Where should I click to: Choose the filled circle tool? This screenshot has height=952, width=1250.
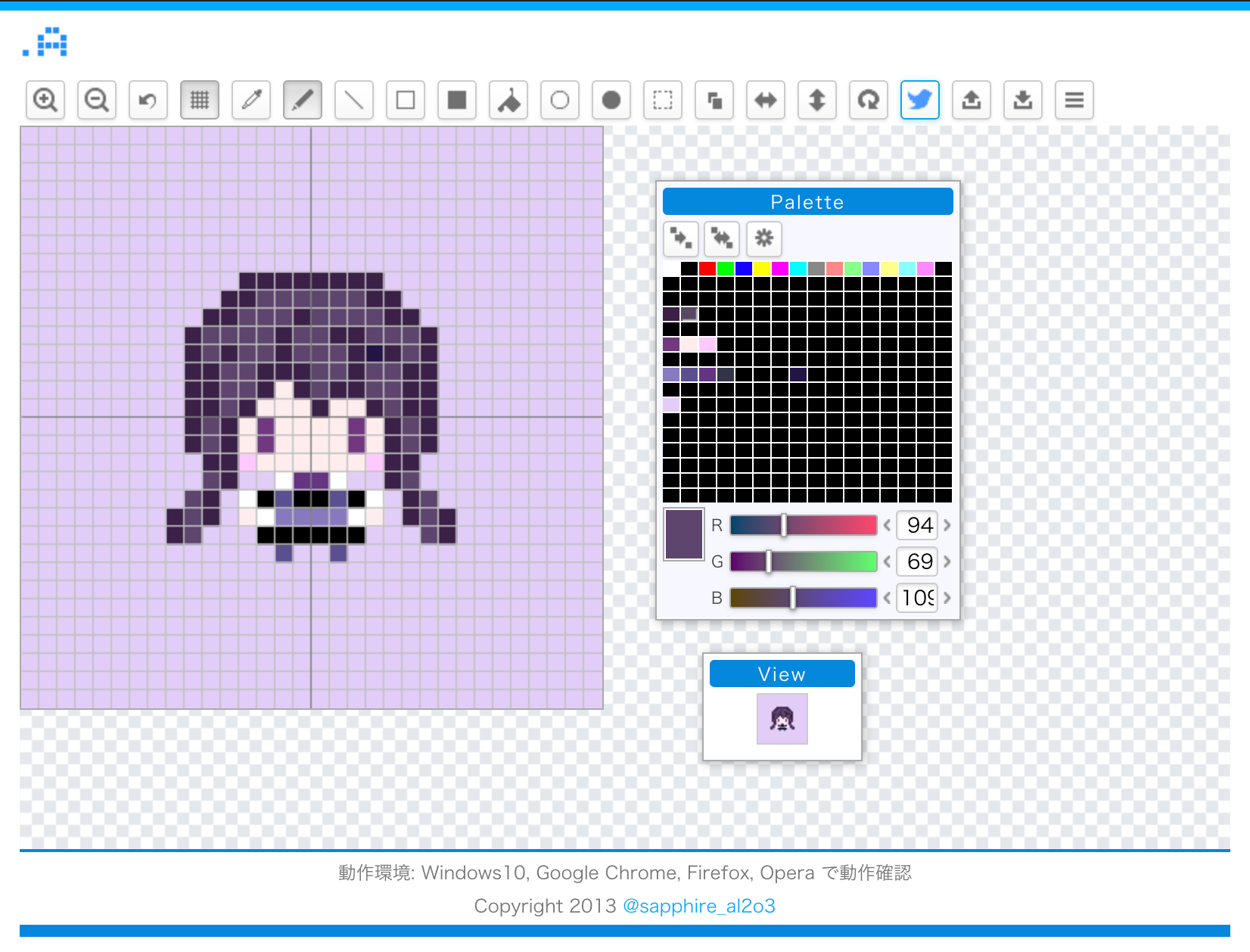(x=611, y=100)
